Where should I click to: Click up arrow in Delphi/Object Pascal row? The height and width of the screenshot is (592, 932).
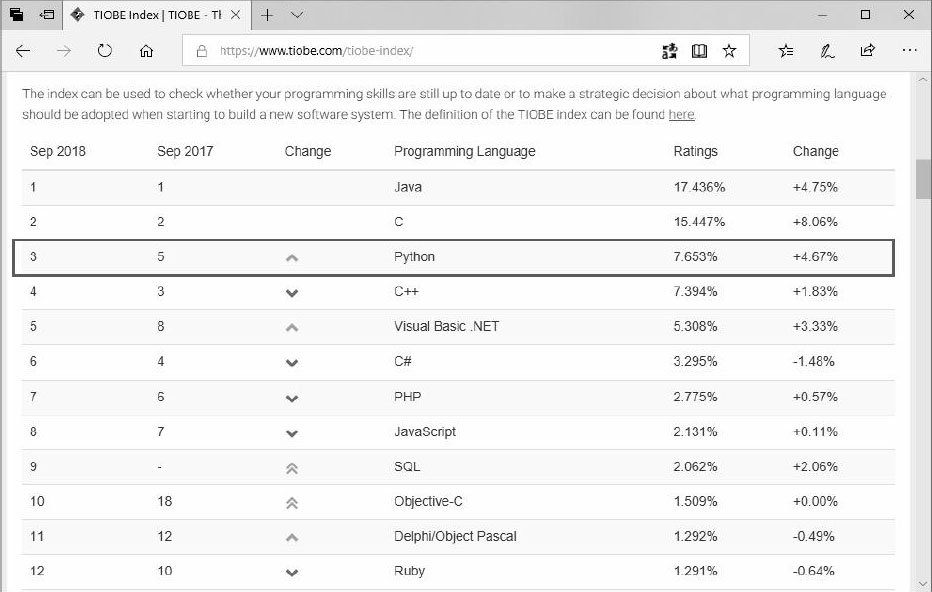(291, 538)
